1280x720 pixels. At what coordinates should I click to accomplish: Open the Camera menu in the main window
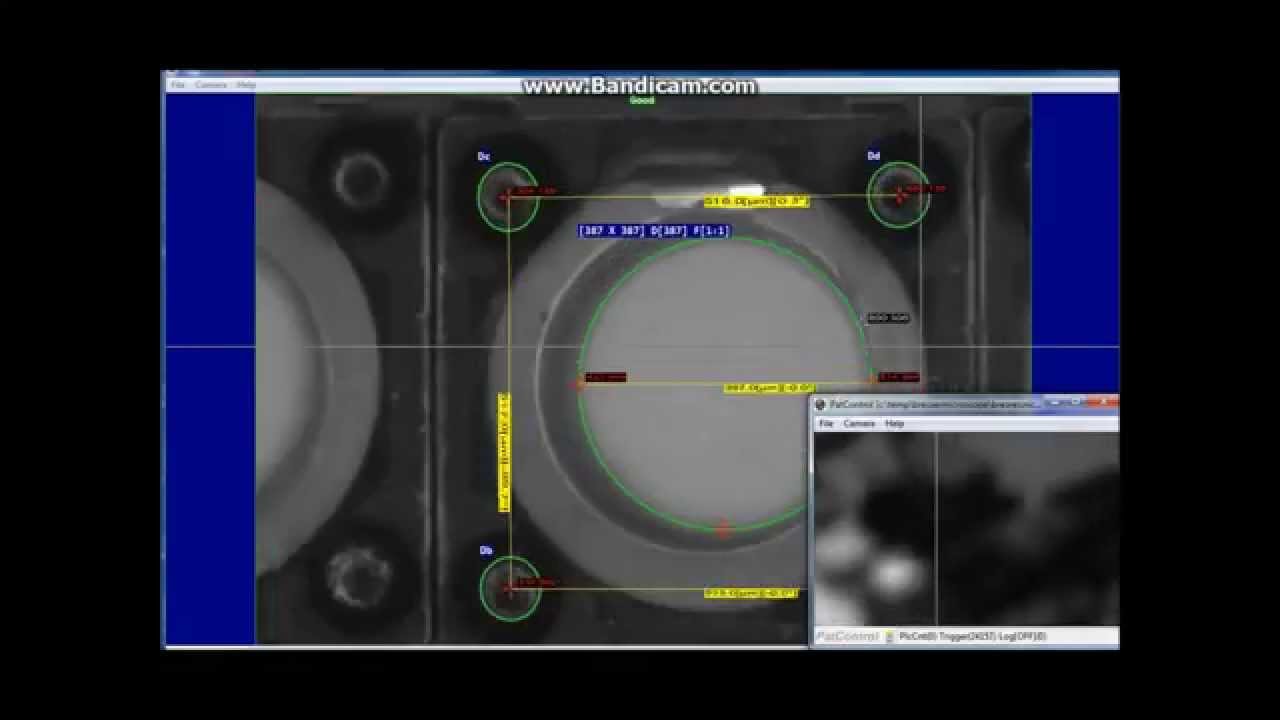click(x=211, y=85)
